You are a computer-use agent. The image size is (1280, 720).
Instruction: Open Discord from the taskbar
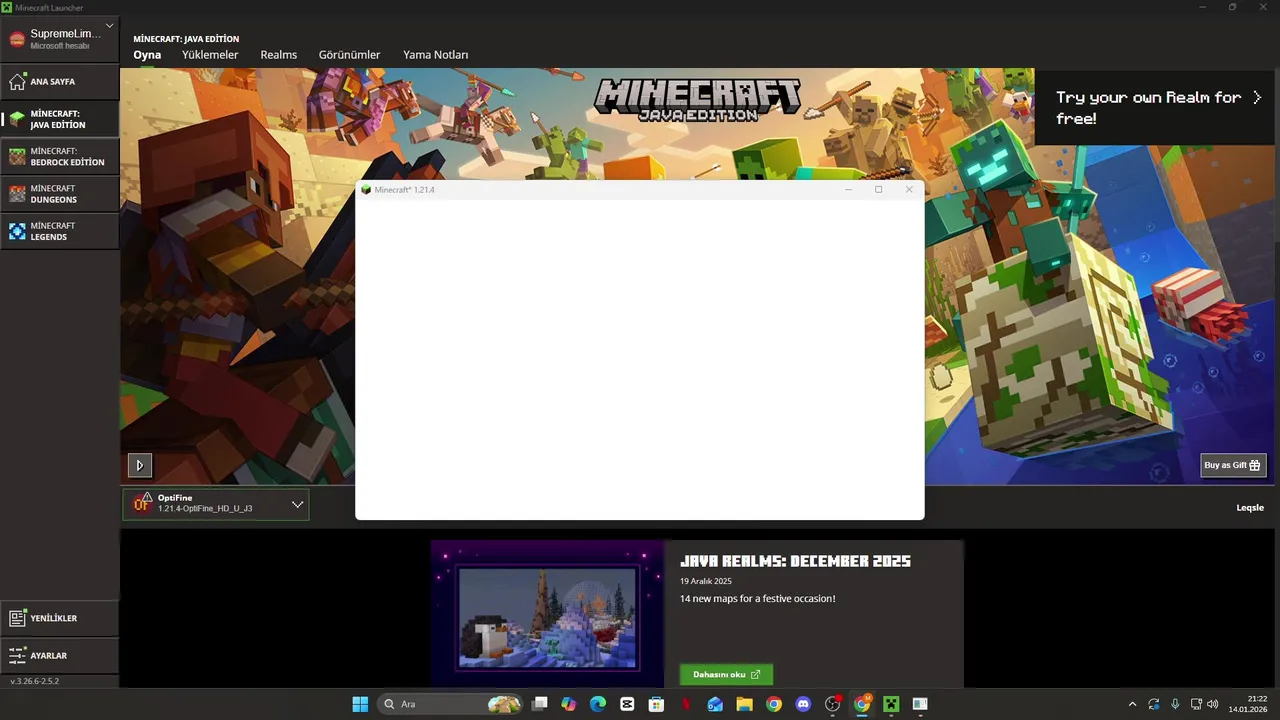point(803,704)
